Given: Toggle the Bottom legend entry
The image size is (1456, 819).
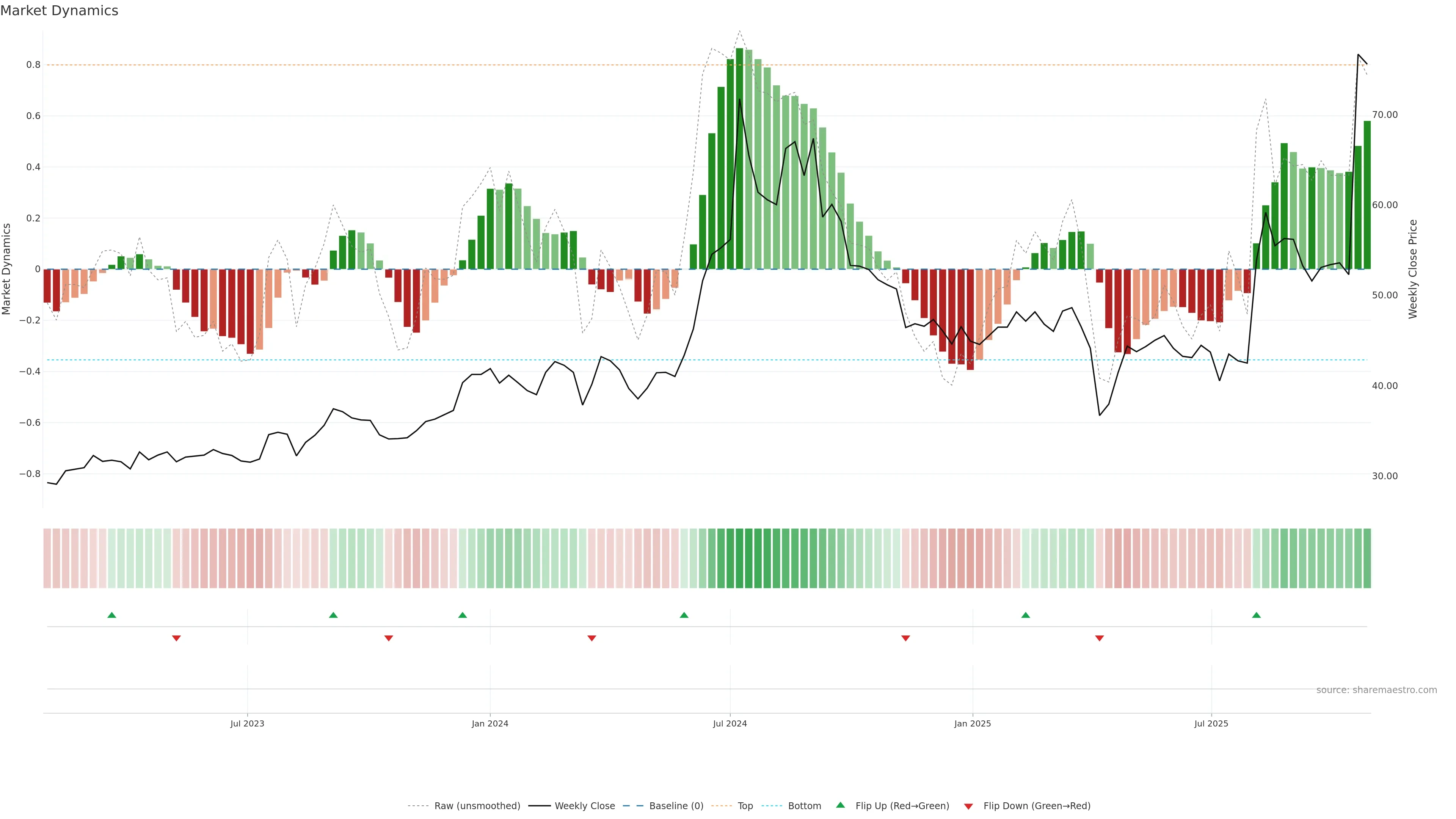Looking at the screenshot, I should click(x=804, y=806).
